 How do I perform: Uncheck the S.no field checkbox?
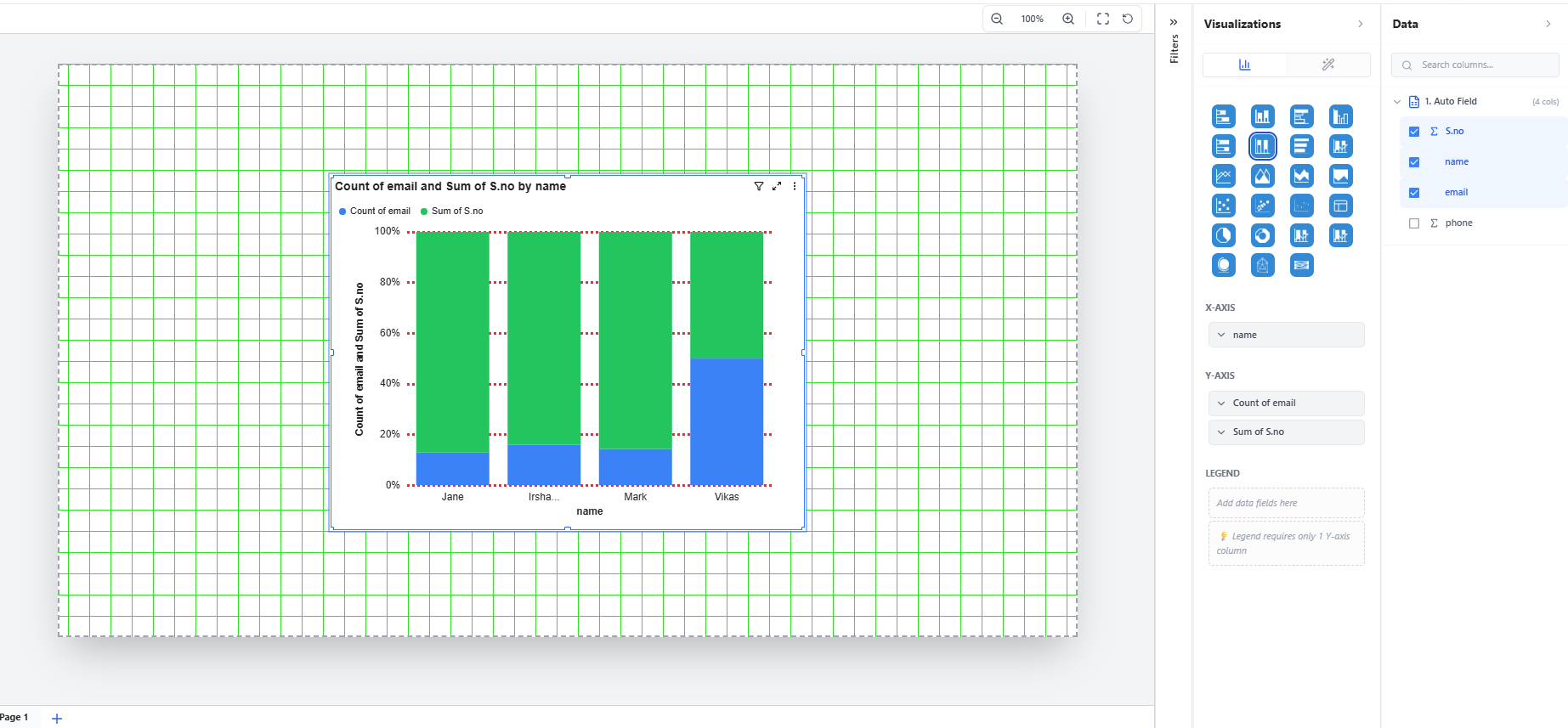[1413, 132]
